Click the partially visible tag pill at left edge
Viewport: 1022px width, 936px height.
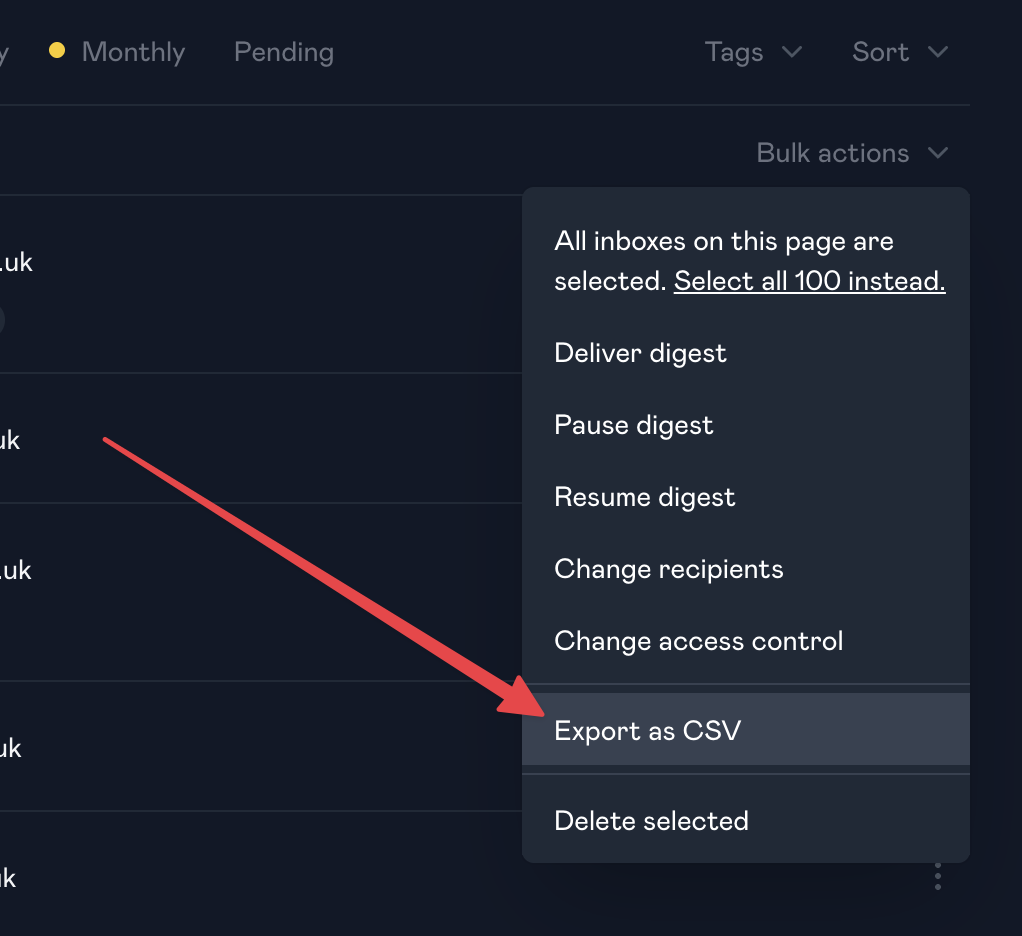coord(2,319)
